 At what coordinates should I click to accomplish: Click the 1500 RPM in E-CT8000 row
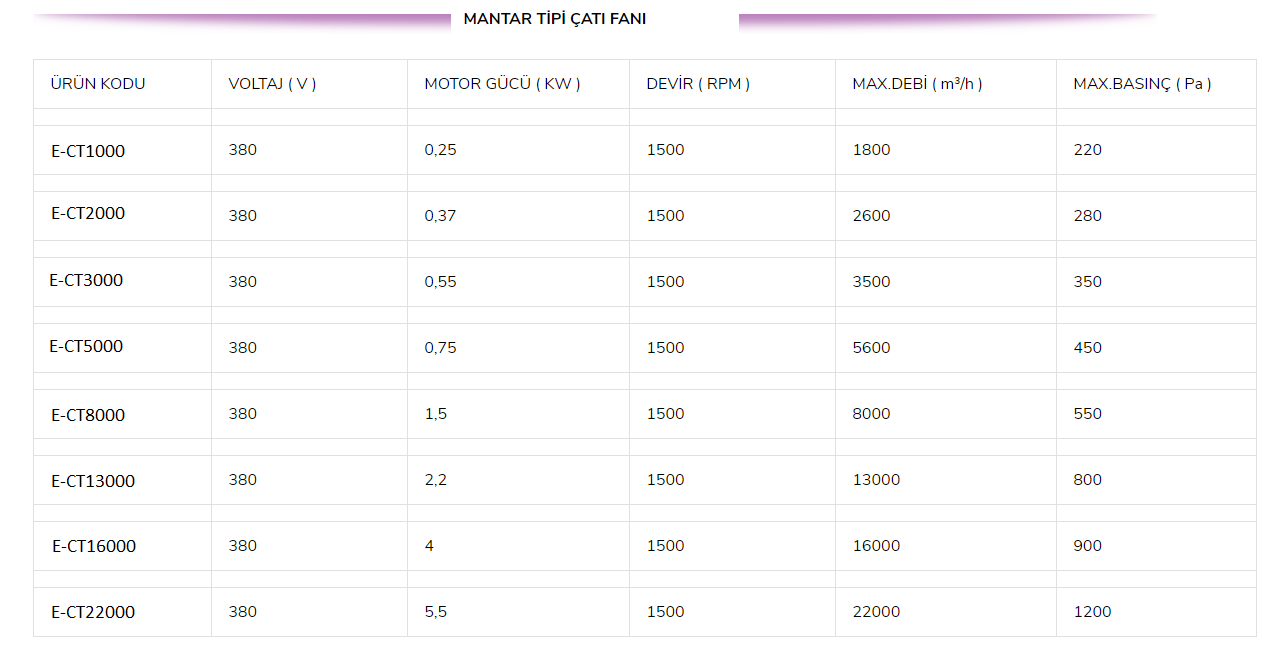pos(665,414)
